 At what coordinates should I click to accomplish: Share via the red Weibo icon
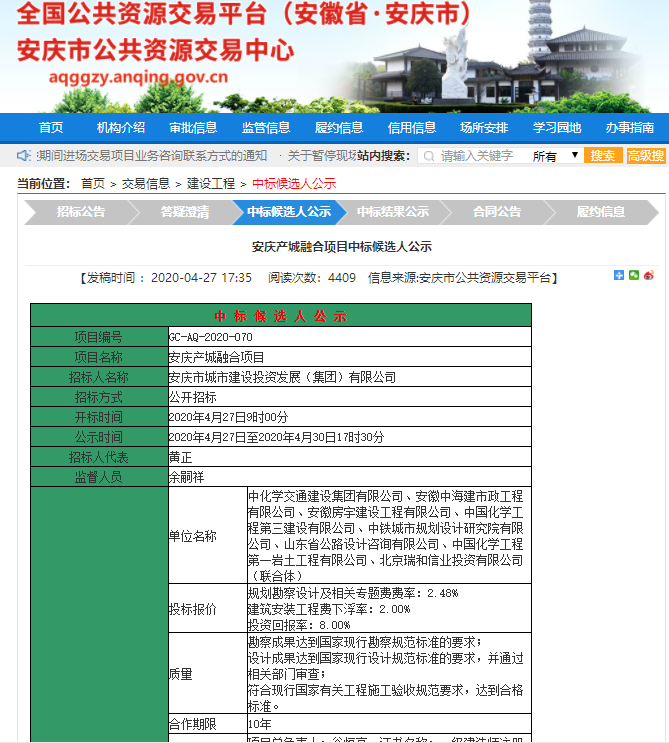tap(649, 275)
